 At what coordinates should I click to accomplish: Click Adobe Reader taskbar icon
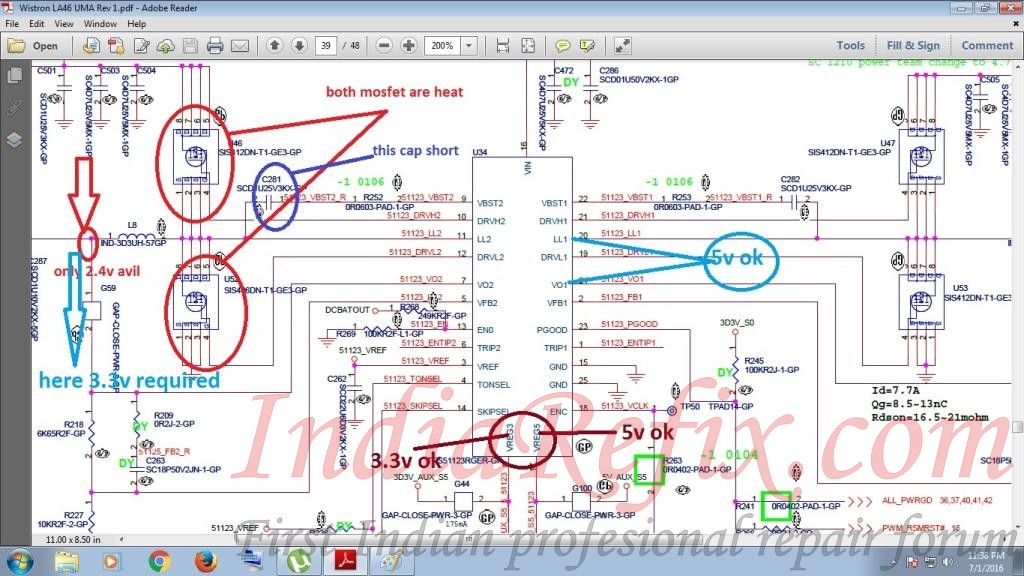click(x=345, y=561)
